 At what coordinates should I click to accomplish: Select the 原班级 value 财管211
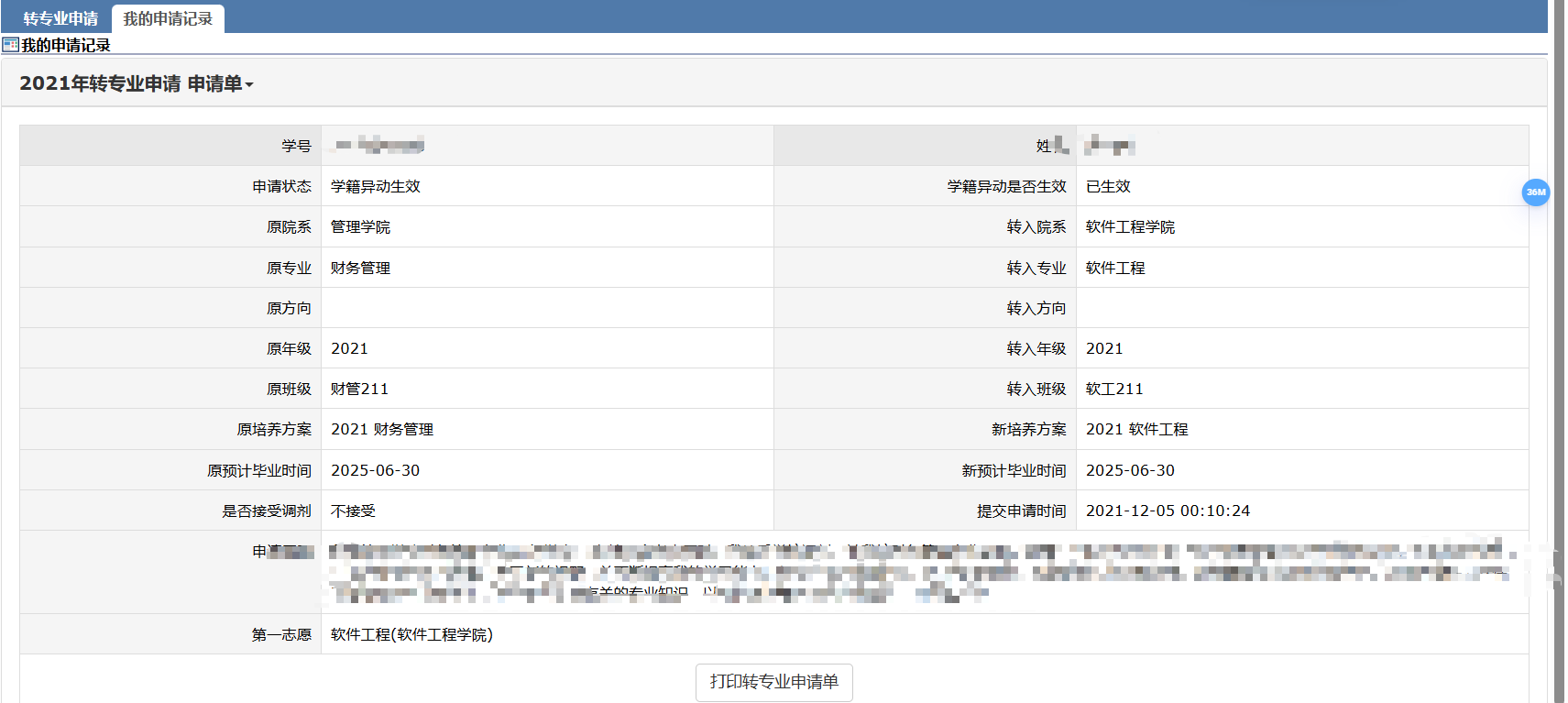click(x=359, y=389)
